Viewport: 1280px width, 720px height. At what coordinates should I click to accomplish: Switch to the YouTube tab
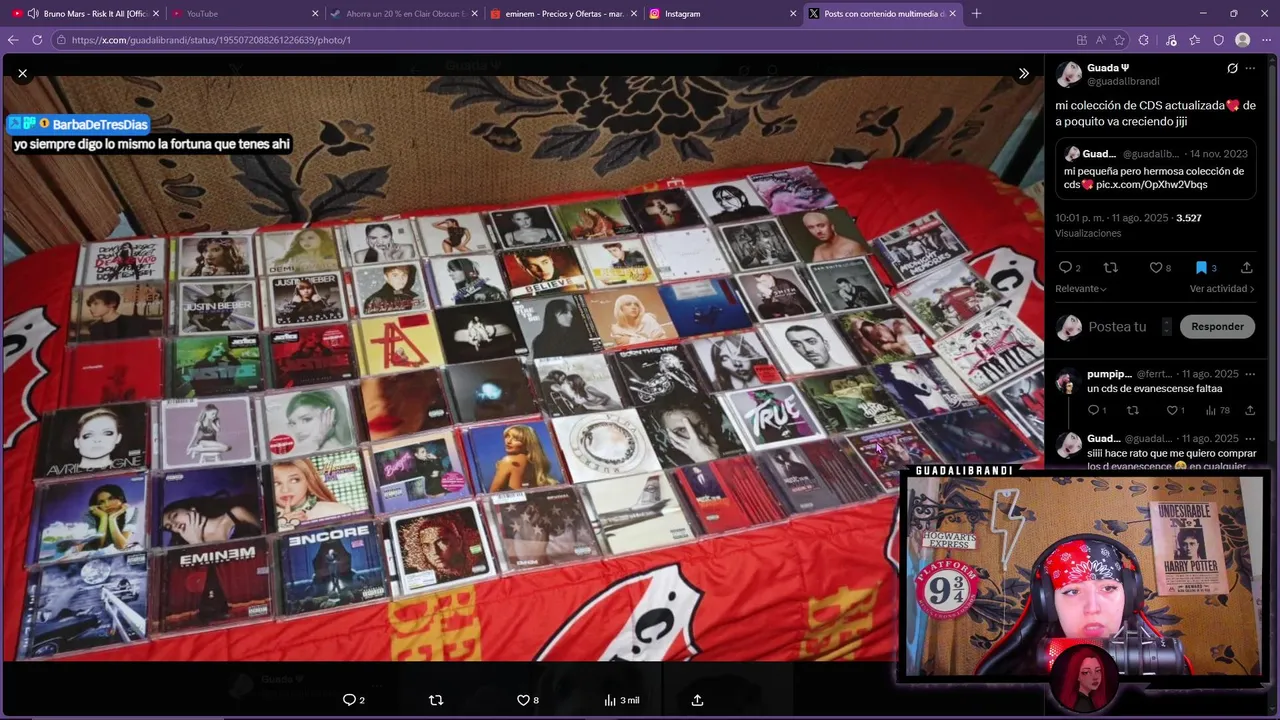tap(246, 13)
